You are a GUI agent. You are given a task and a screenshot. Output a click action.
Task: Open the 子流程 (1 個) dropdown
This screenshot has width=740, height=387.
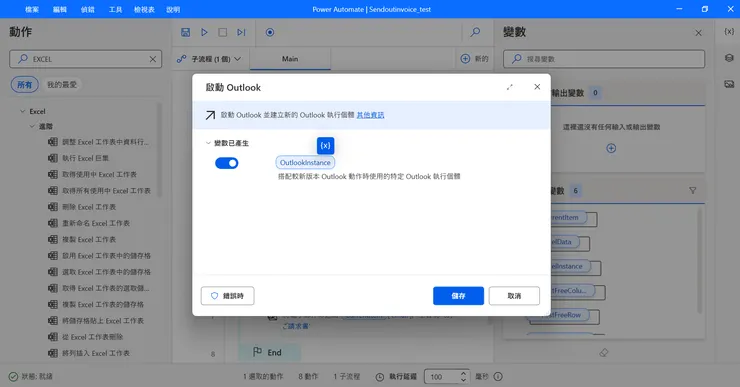click(208, 59)
